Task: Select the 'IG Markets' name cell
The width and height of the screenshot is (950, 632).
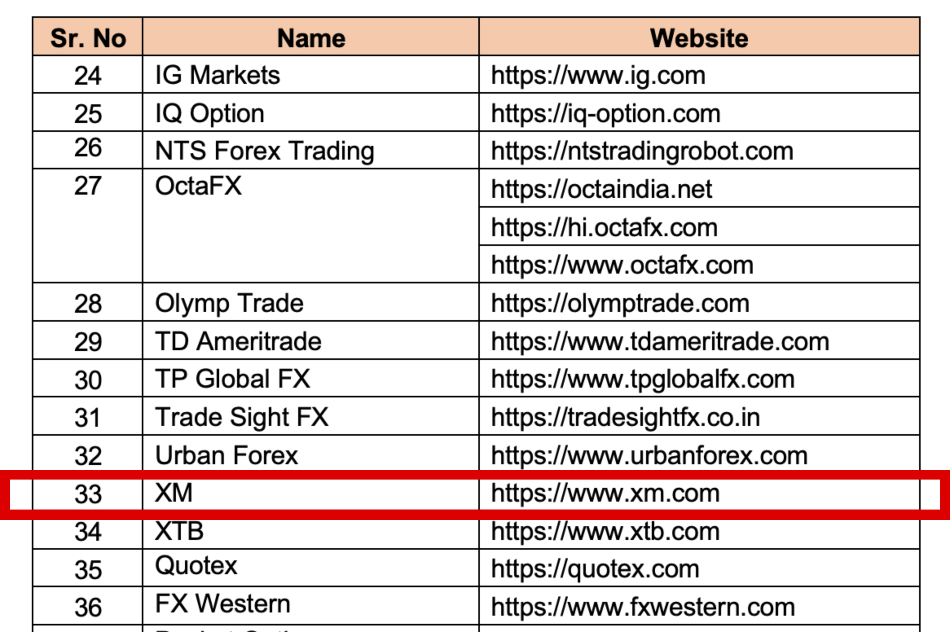Action: (311, 75)
